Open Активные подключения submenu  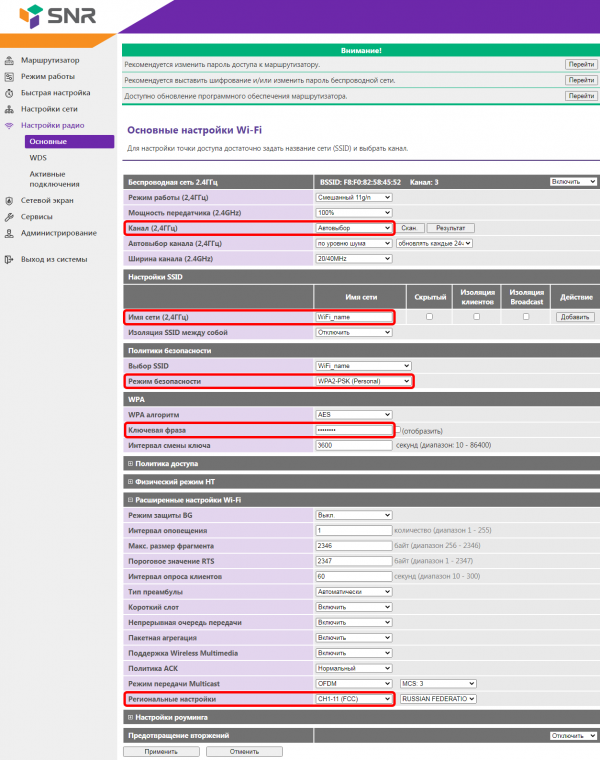pyautogui.click(x=54, y=179)
